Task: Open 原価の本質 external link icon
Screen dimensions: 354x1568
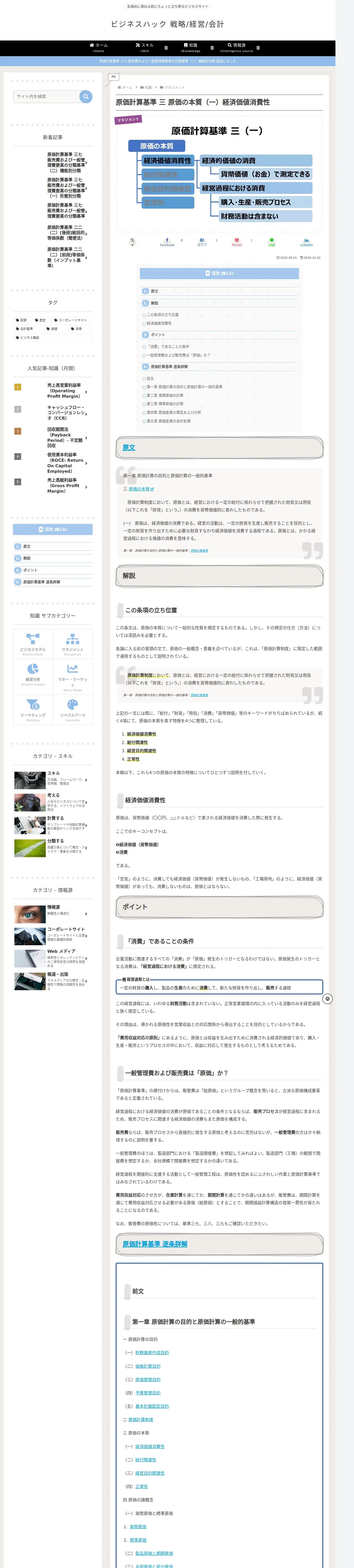Action: tap(152, 489)
